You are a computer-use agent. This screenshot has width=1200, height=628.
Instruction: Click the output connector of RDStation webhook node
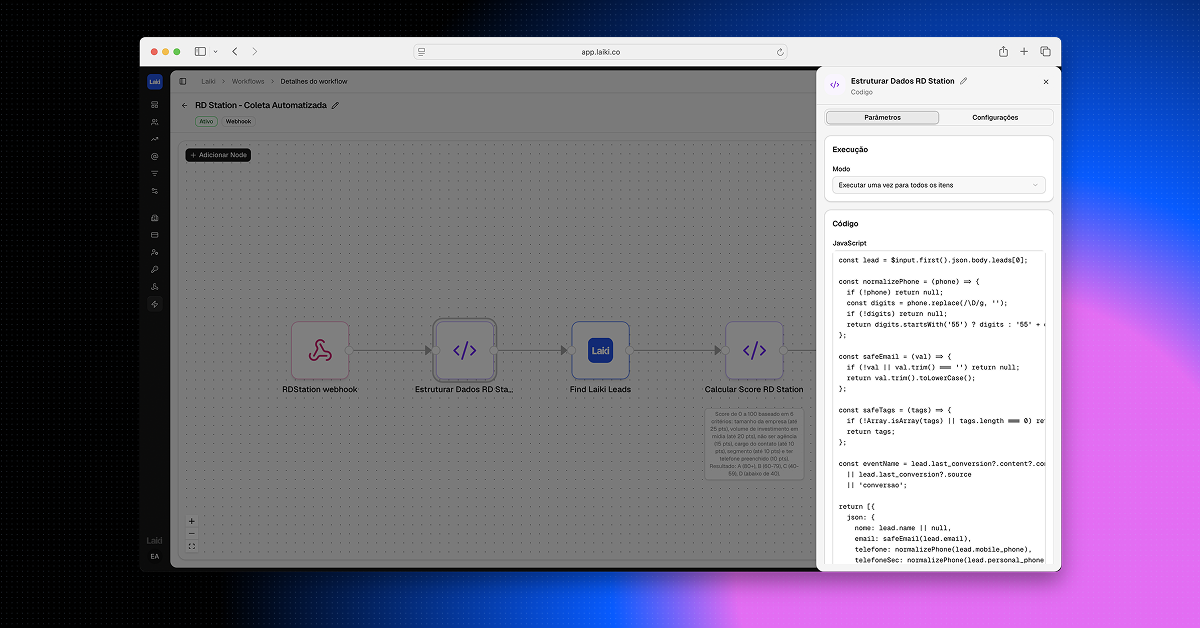(x=349, y=351)
